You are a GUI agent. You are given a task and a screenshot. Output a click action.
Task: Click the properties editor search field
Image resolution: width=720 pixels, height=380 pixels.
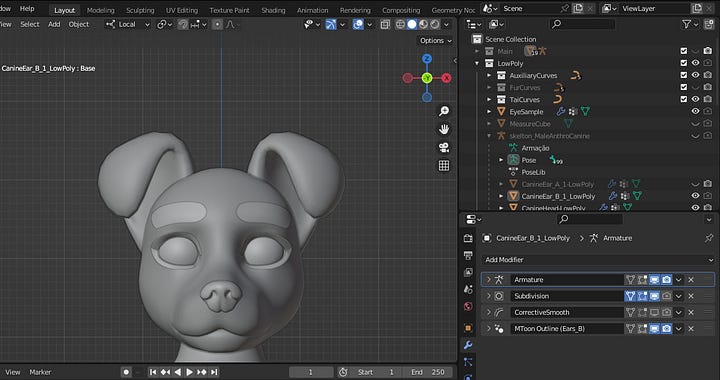(x=590, y=219)
